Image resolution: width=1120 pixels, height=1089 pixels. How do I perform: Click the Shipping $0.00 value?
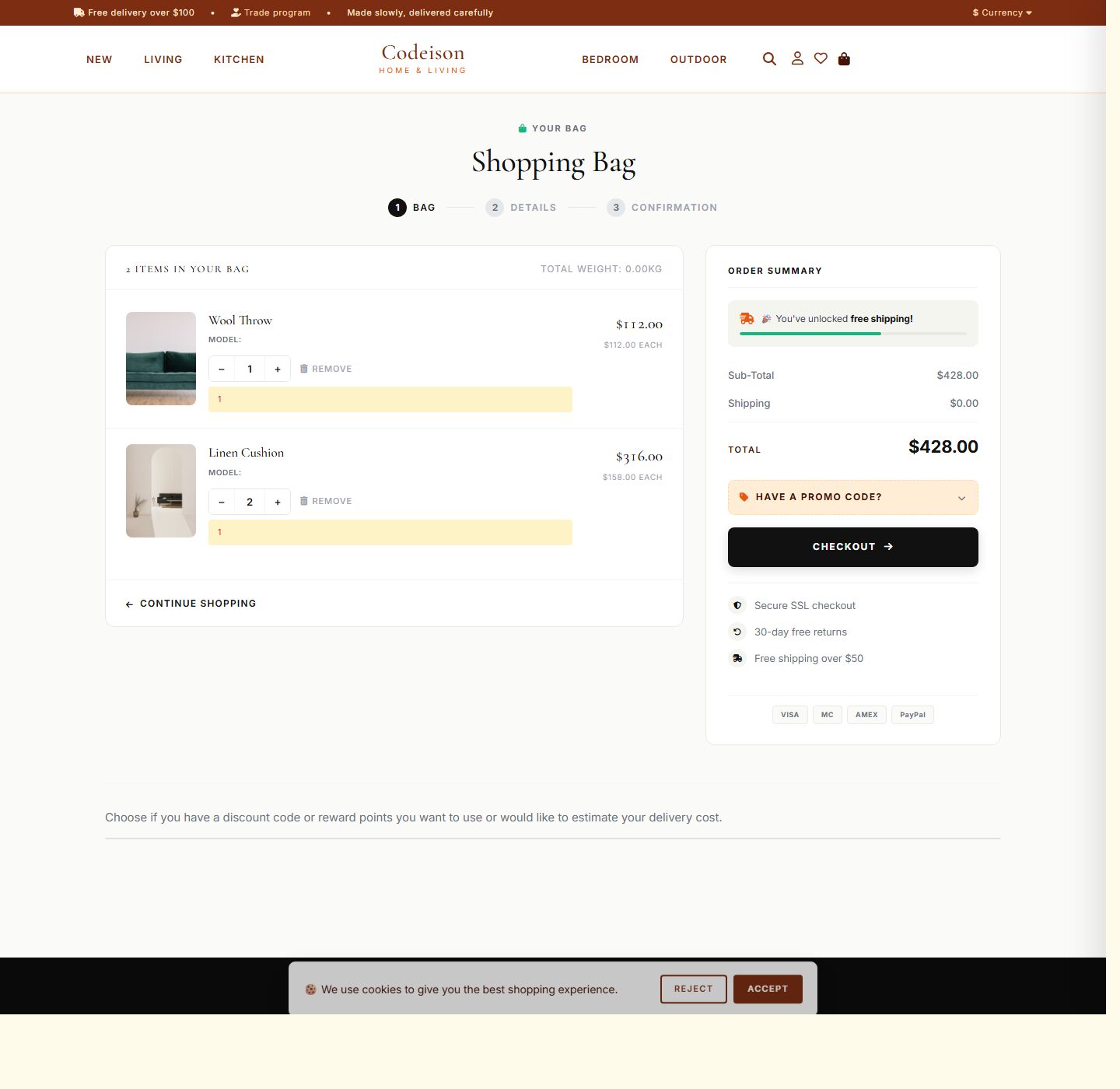(x=964, y=403)
